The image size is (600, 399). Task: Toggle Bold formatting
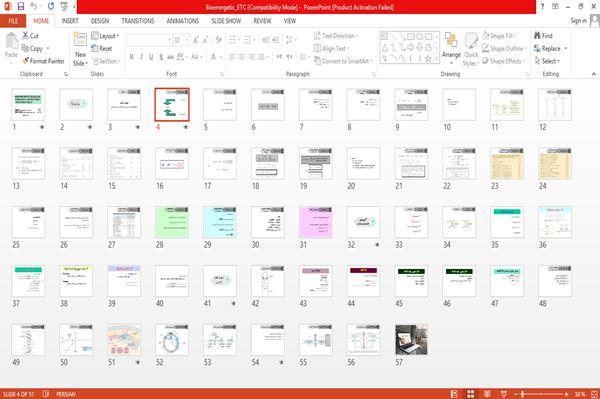point(132,57)
